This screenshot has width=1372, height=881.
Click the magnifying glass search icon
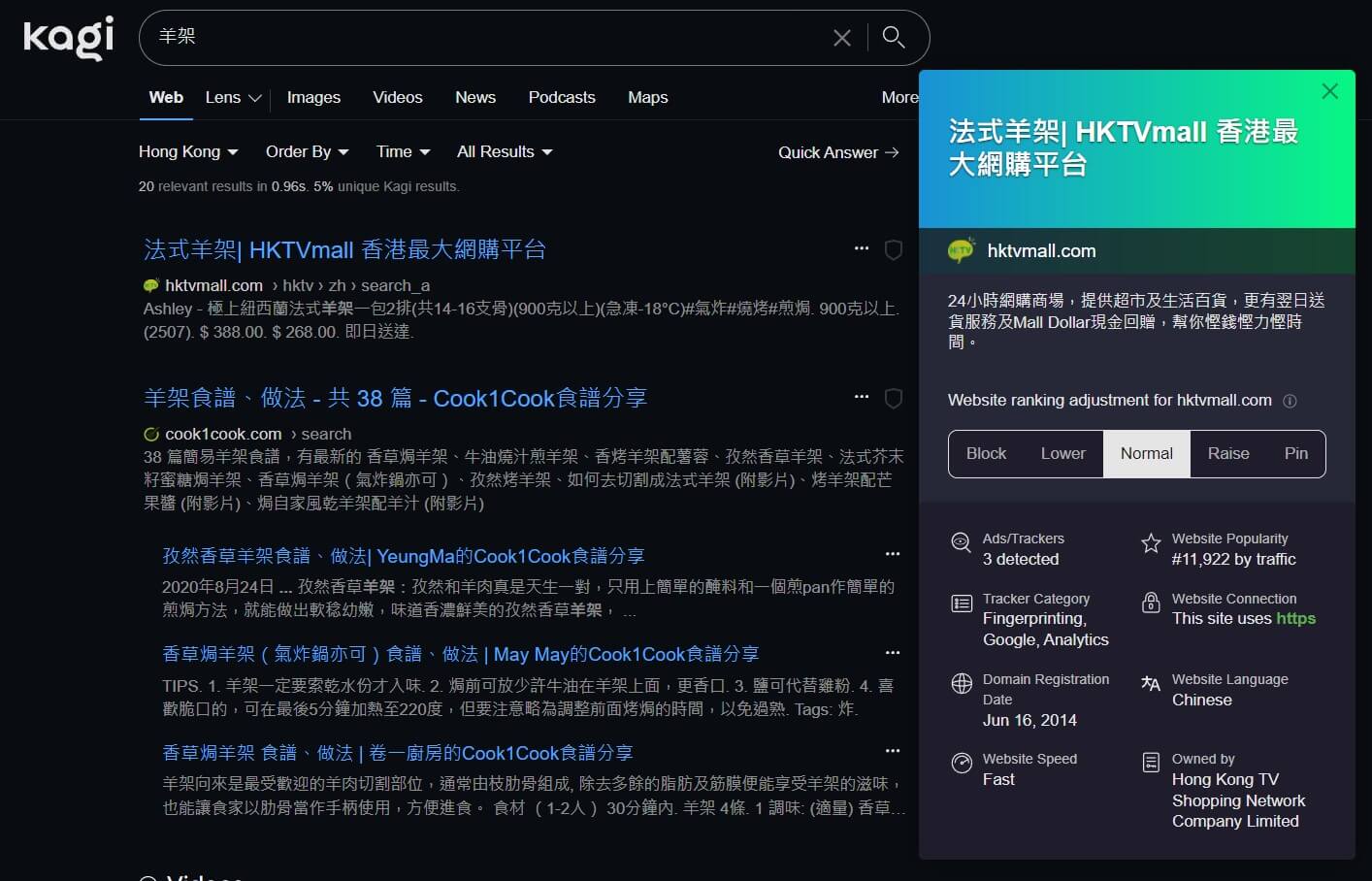click(x=893, y=38)
